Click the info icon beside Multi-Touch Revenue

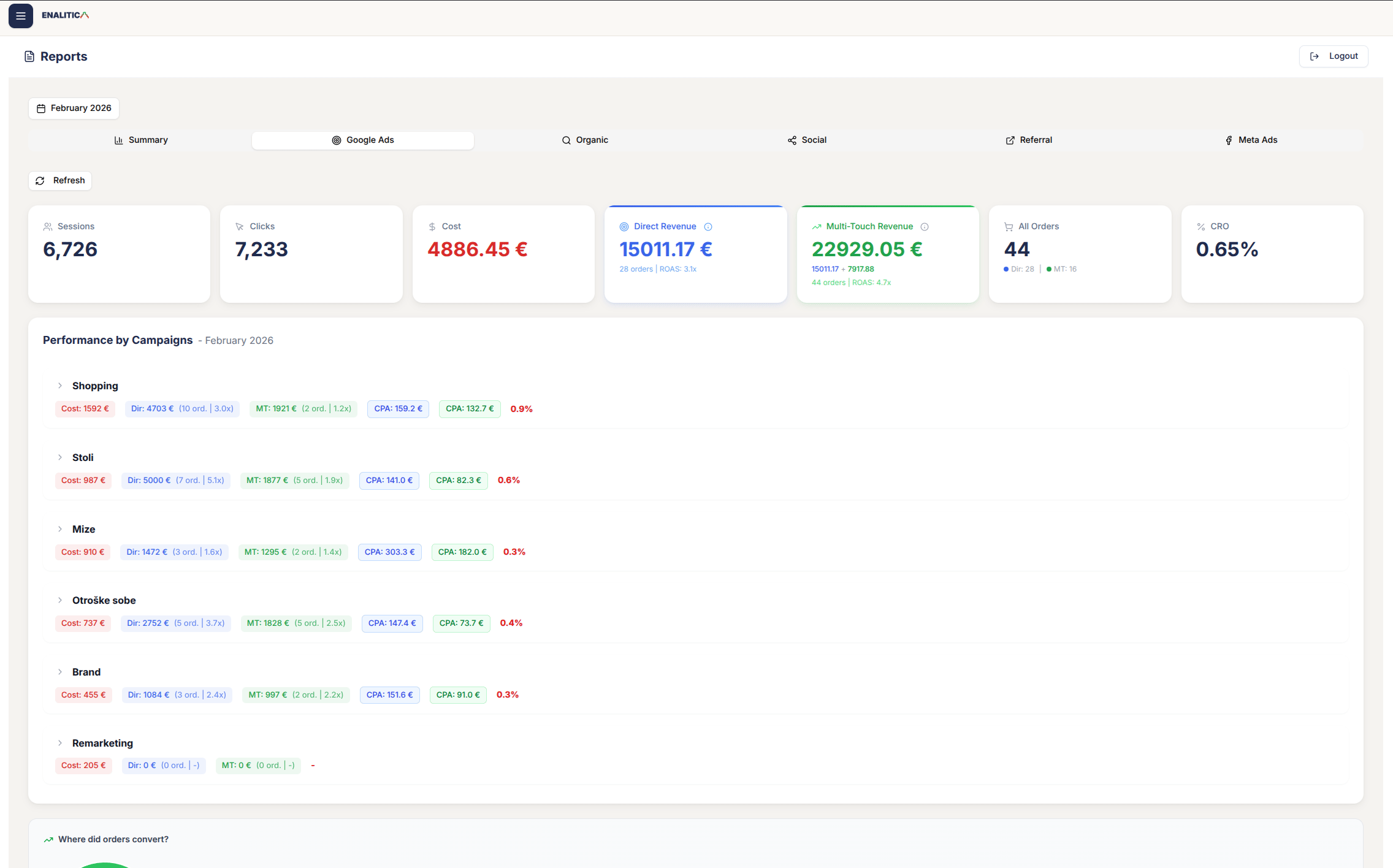pyautogui.click(x=925, y=226)
